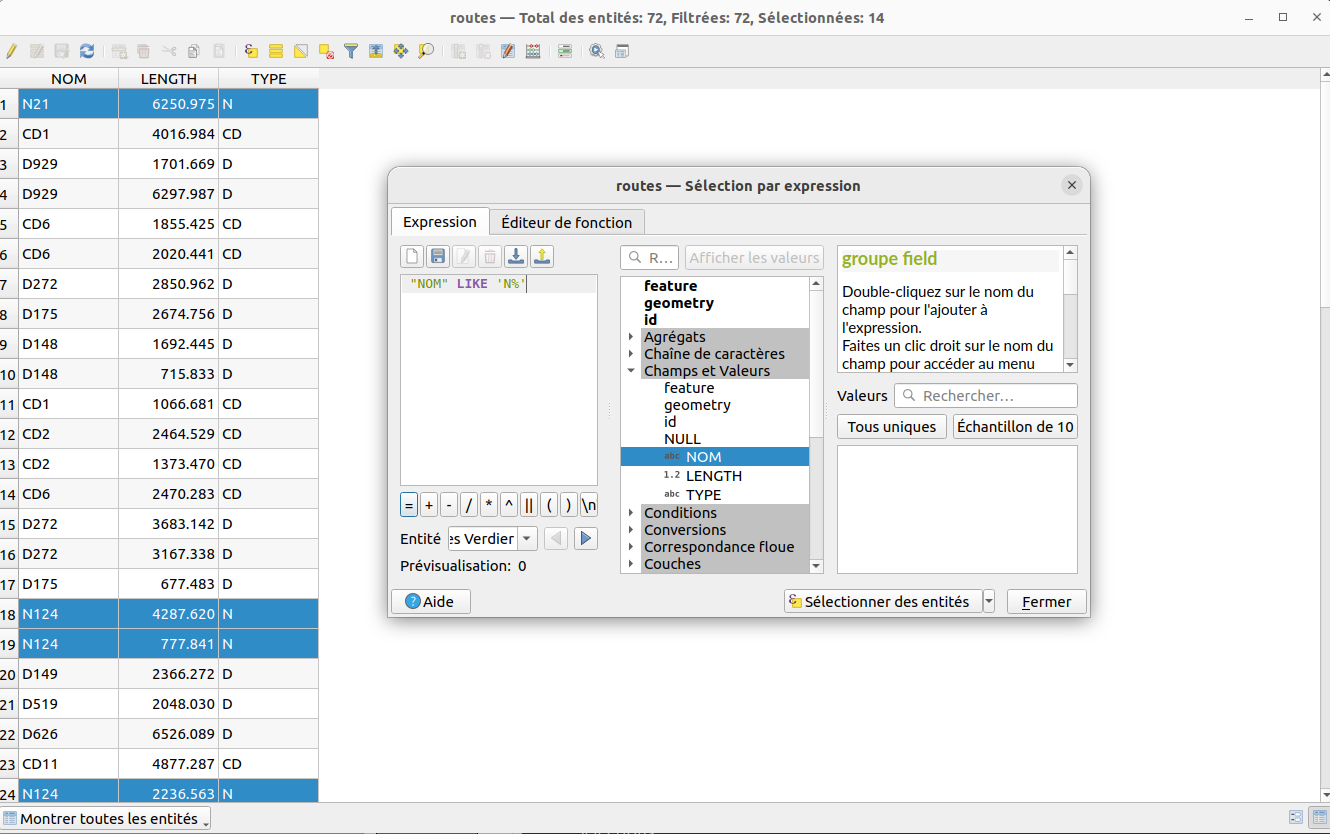Viewport: 1330px width, 834px height.
Task: Collapse the Champs et Valeurs group
Action: point(631,371)
